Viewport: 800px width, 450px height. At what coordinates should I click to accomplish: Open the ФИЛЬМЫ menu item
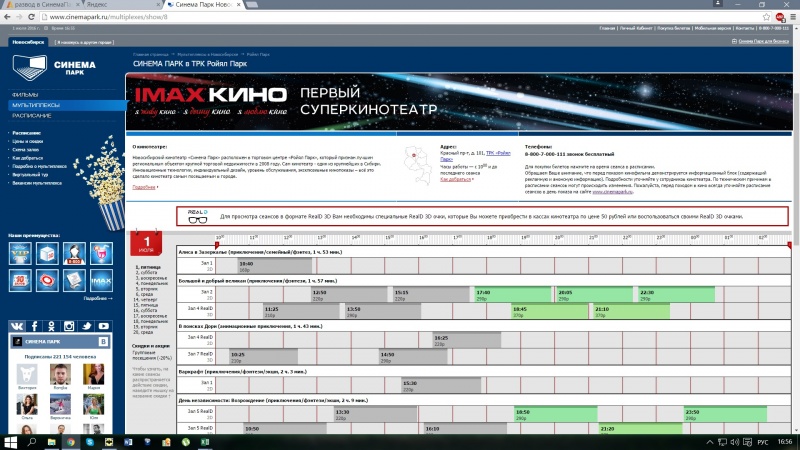point(25,95)
